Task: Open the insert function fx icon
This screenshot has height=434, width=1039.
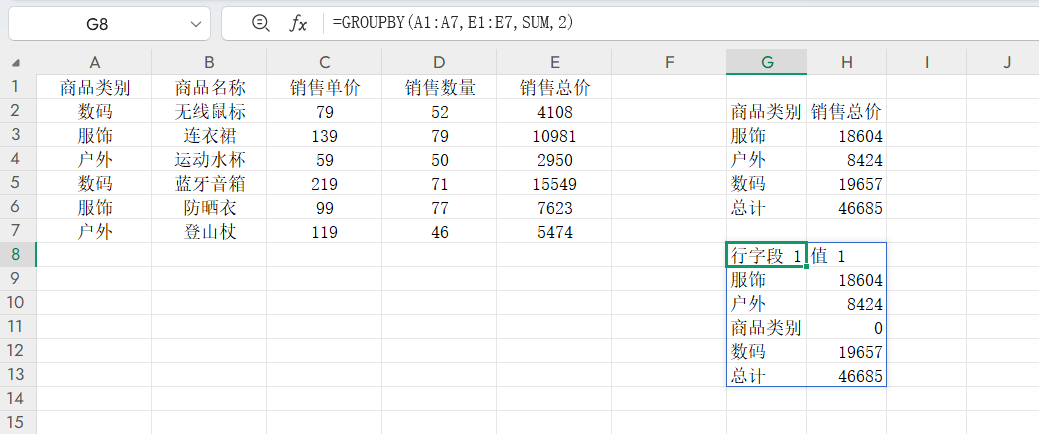Action: [x=298, y=23]
